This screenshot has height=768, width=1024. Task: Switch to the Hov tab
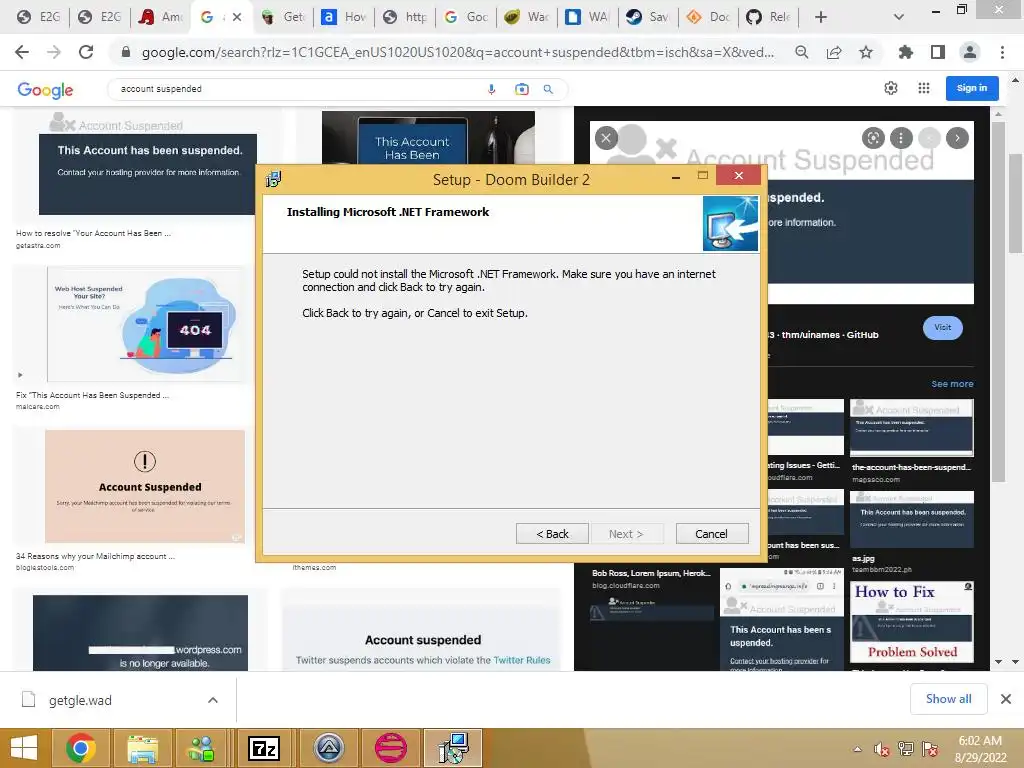pyautogui.click(x=344, y=17)
